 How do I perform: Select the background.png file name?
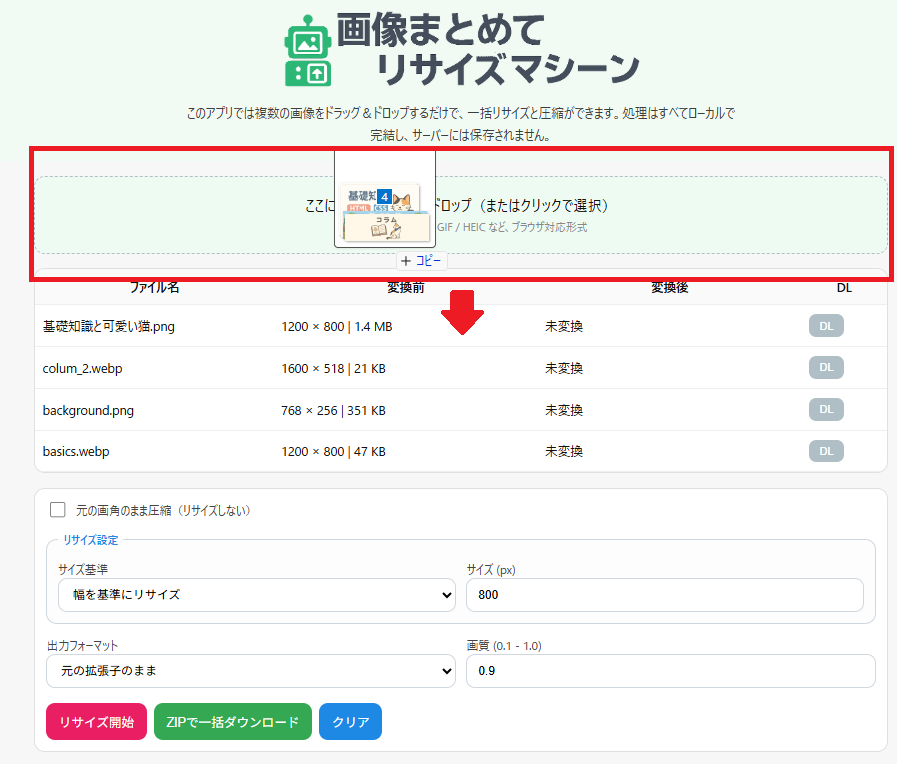(91, 409)
